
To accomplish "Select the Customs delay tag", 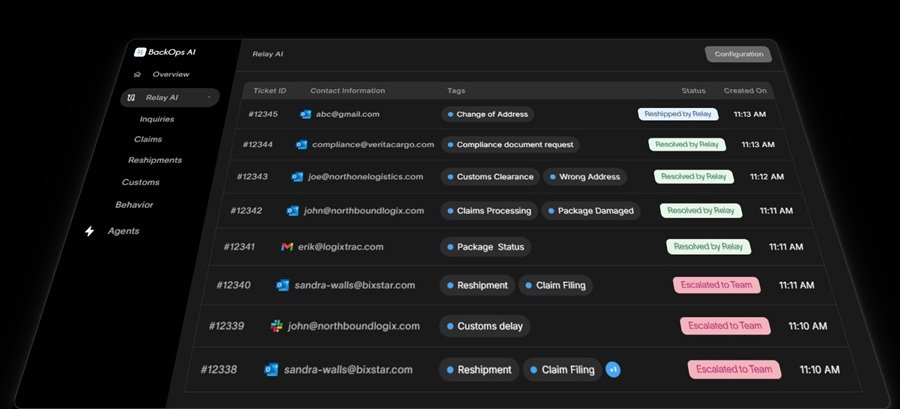I will [485, 326].
